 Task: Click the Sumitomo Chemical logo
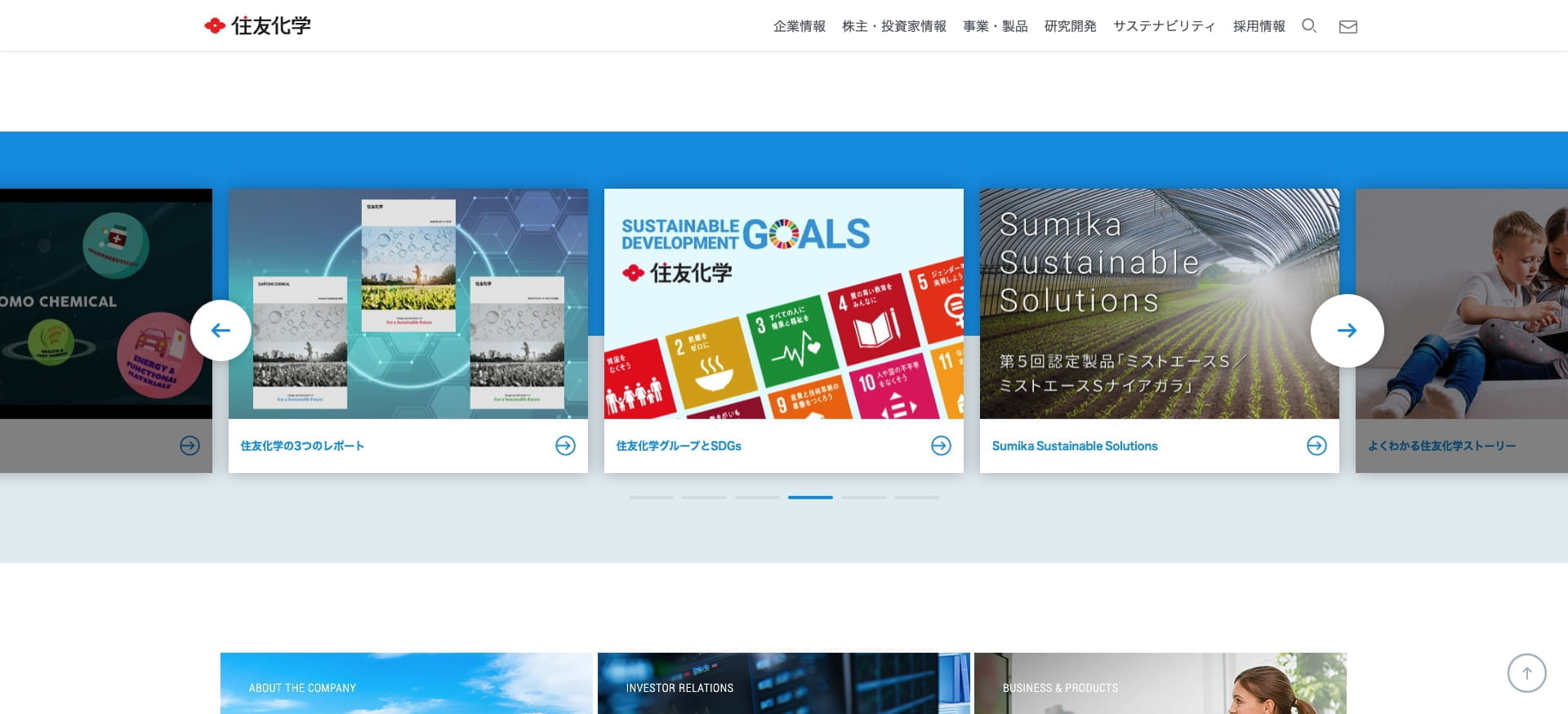tap(257, 26)
